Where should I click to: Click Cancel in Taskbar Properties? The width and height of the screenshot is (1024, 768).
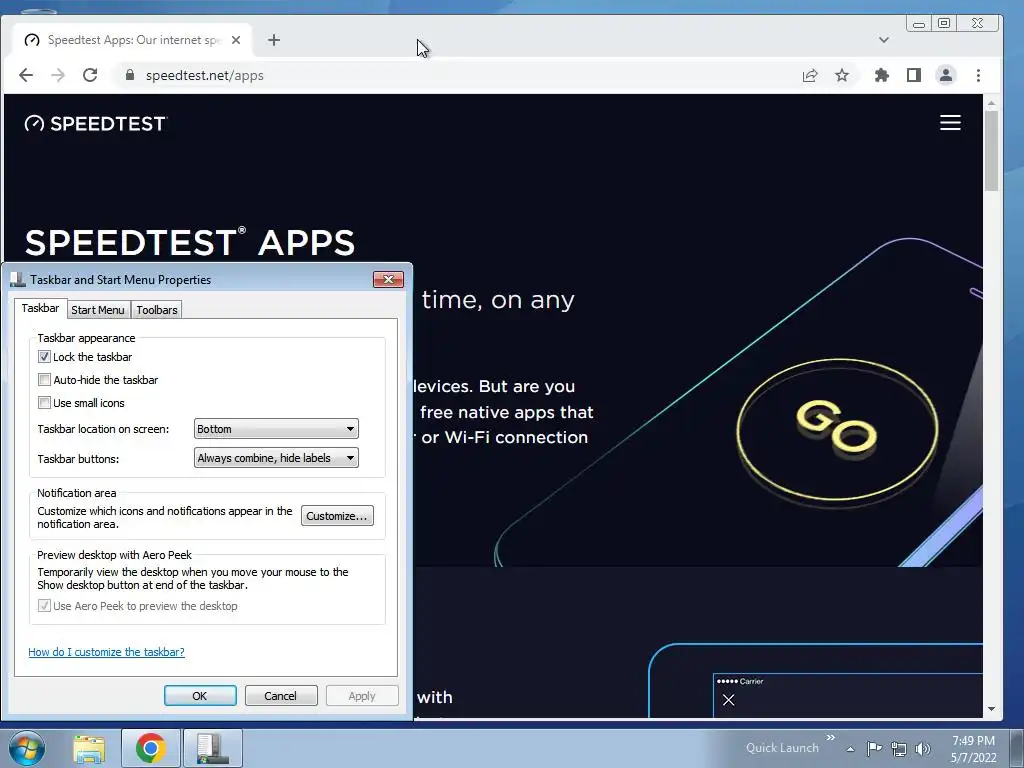pos(281,696)
